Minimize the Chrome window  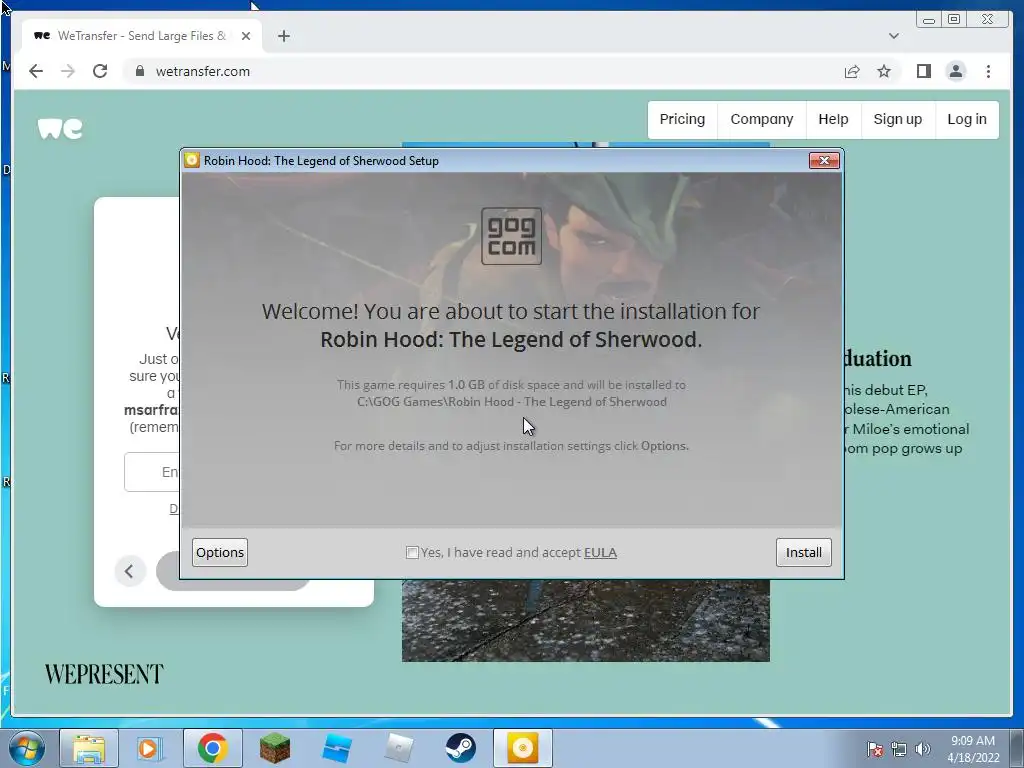[x=929, y=20]
